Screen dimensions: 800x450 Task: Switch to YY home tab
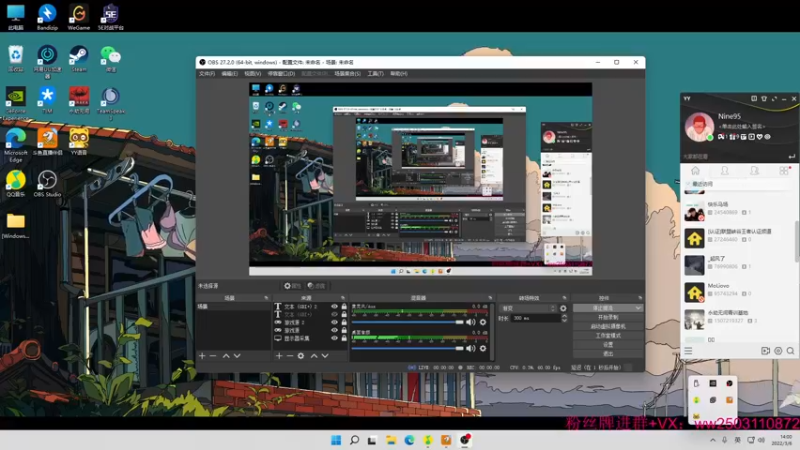click(x=695, y=170)
